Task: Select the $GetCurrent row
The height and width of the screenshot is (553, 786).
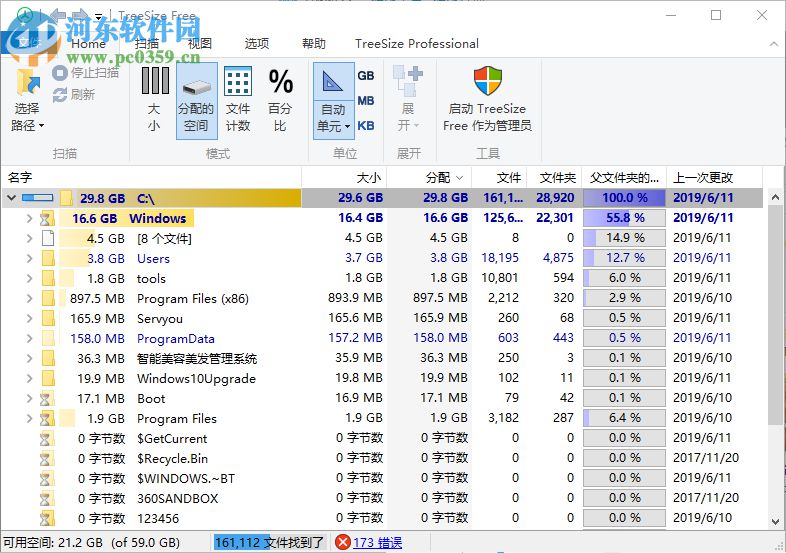Action: pyautogui.click(x=382, y=439)
